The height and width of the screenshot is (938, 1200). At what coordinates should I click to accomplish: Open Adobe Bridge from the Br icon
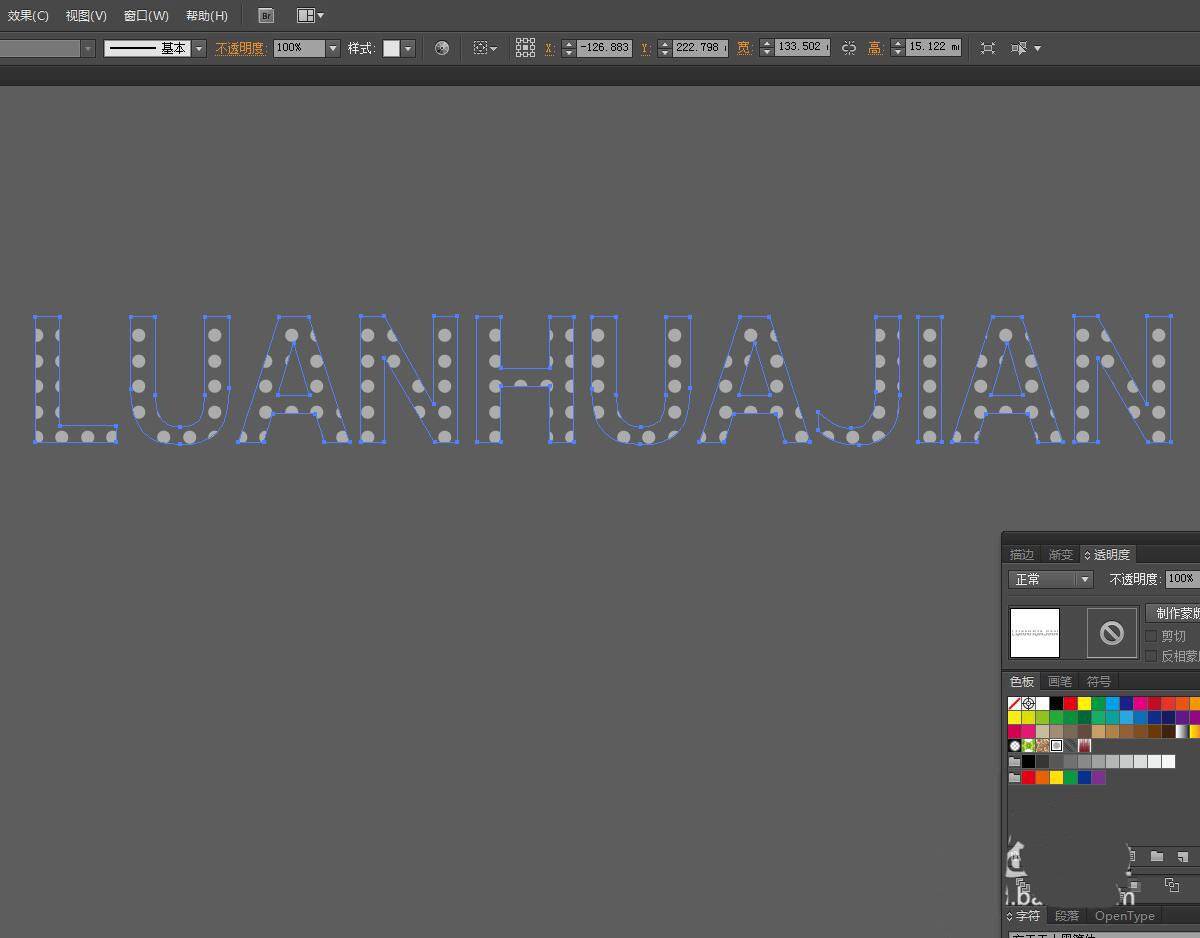coord(266,16)
